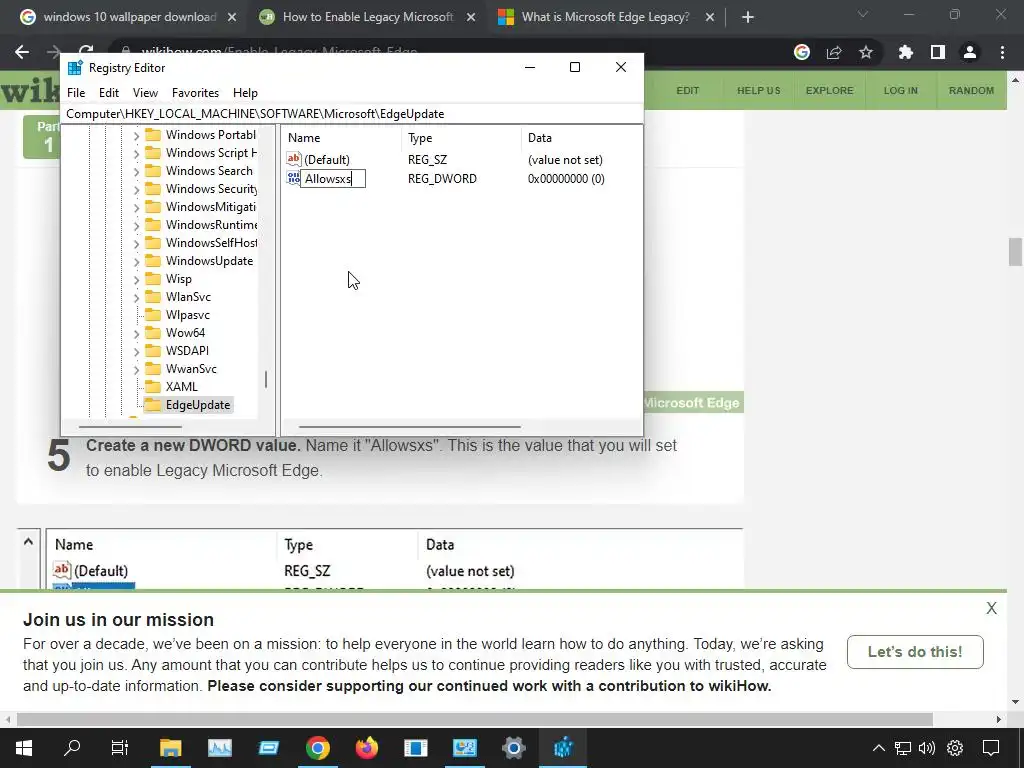Open Firefox from the taskbar
This screenshot has width=1024, height=768.
pyautogui.click(x=366, y=748)
